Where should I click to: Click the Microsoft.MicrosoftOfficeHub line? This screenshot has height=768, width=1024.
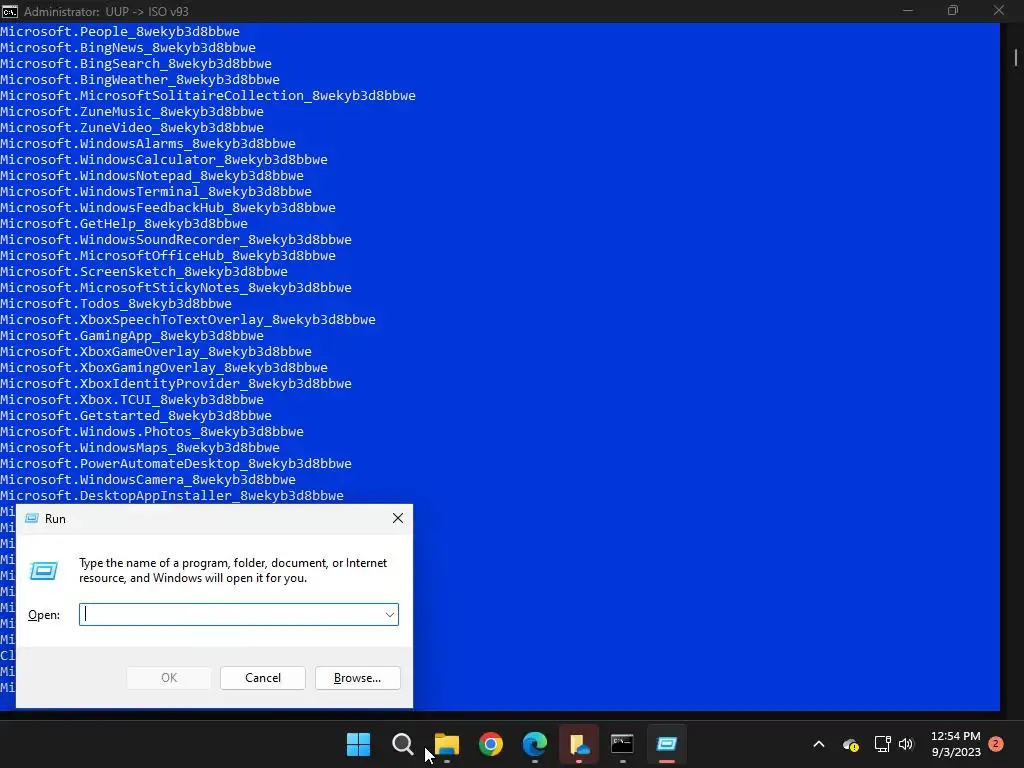pos(168,255)
